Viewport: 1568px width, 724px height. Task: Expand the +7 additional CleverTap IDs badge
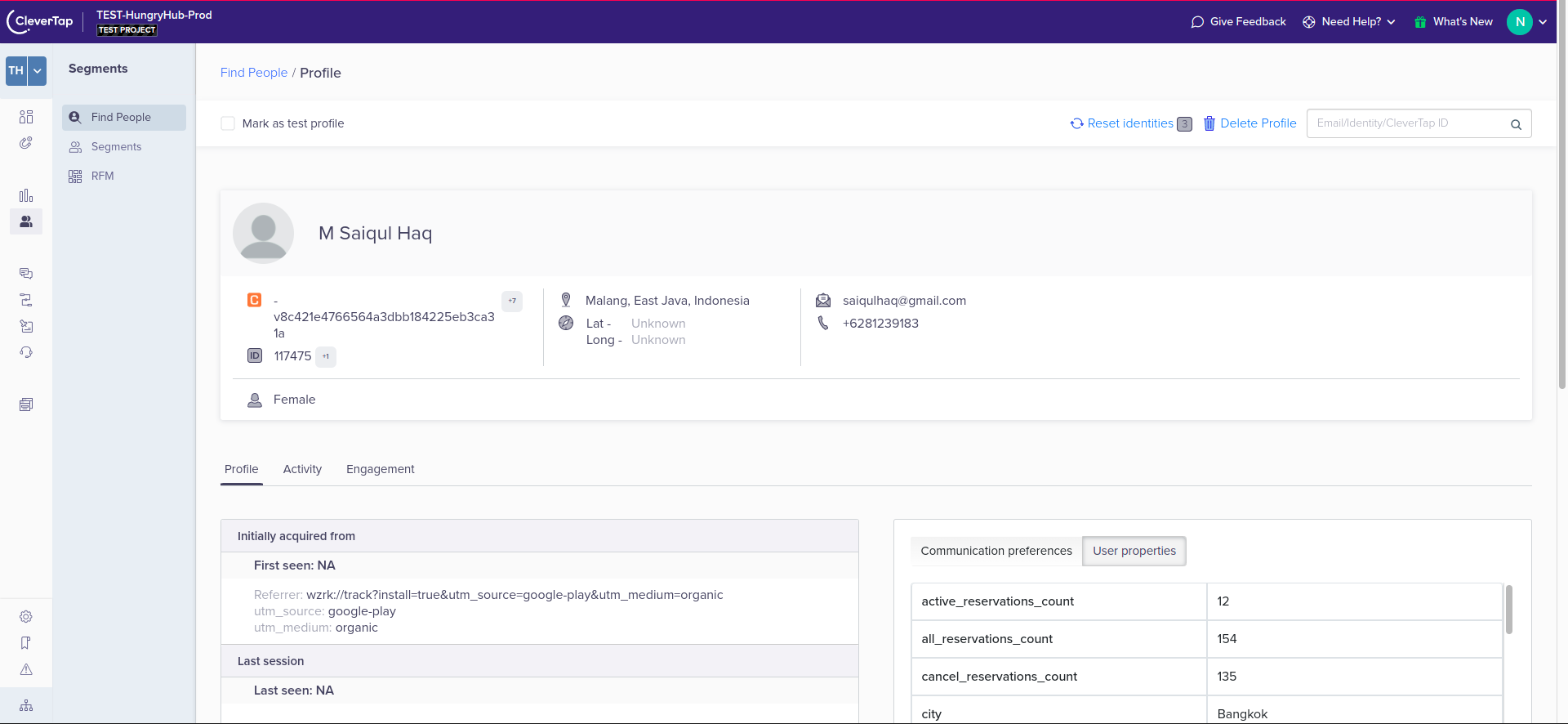point(512,301)
